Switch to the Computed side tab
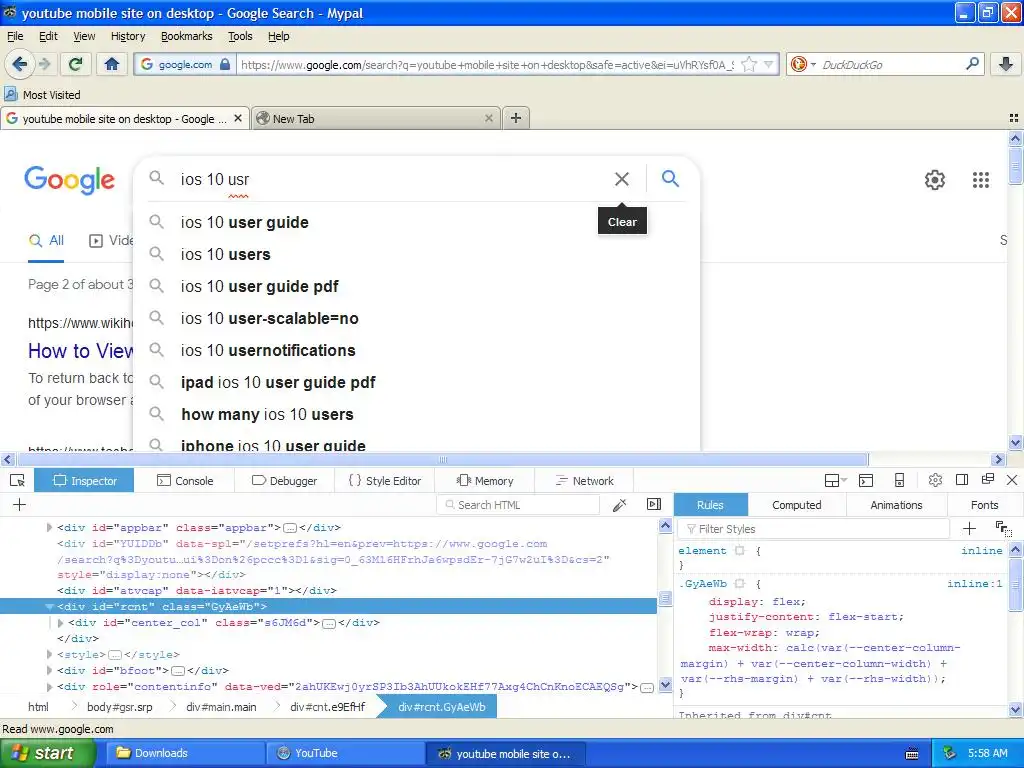Viewport: 1024px width, 768px height. click(x=796, y=505)
